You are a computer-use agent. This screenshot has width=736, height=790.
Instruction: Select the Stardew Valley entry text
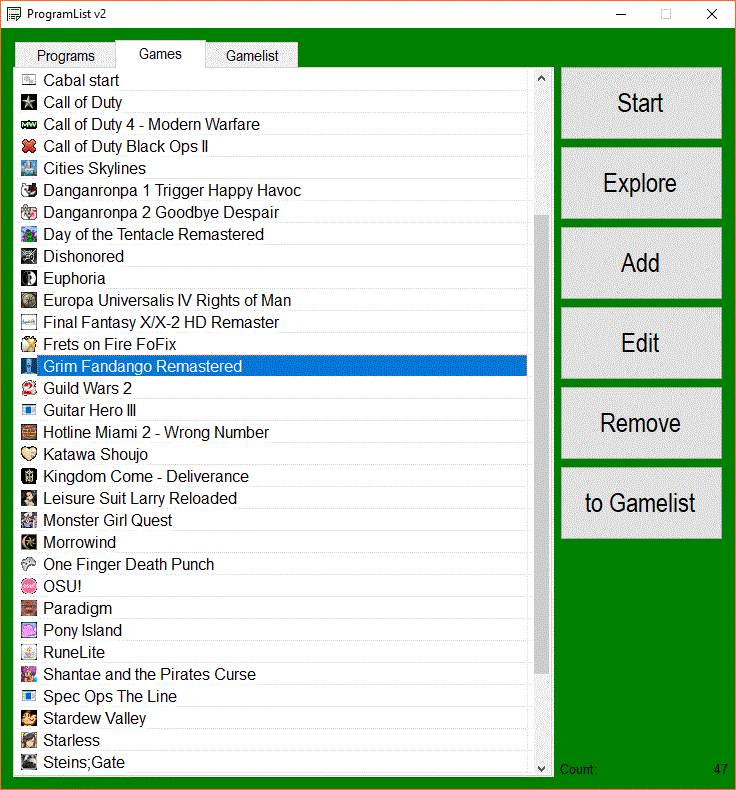(x=95, y=718)
